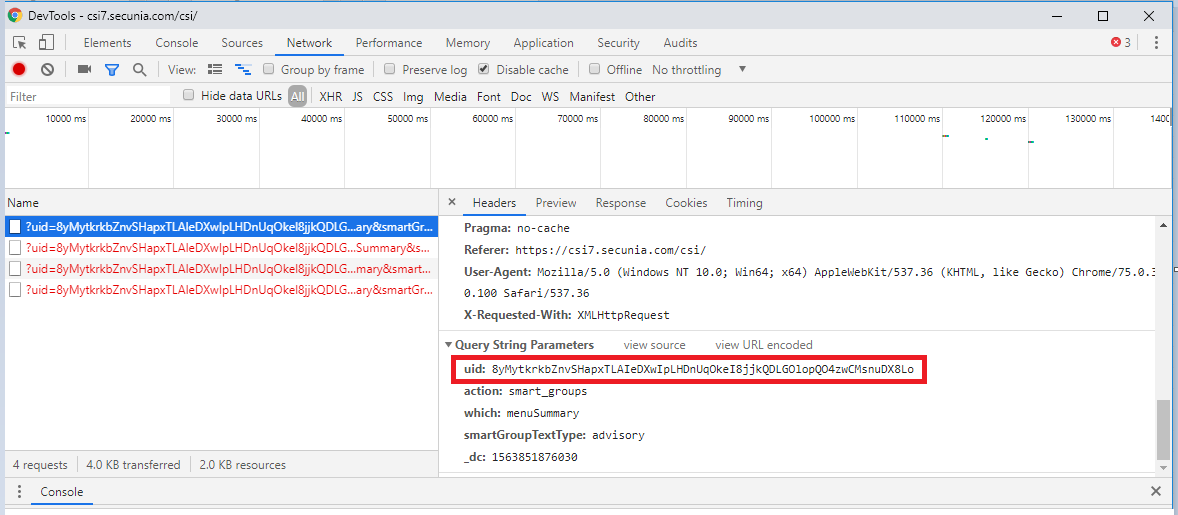Collapse the Query String Parameters section
This screenshot has width=1178, height=515.
coord(448,345)
